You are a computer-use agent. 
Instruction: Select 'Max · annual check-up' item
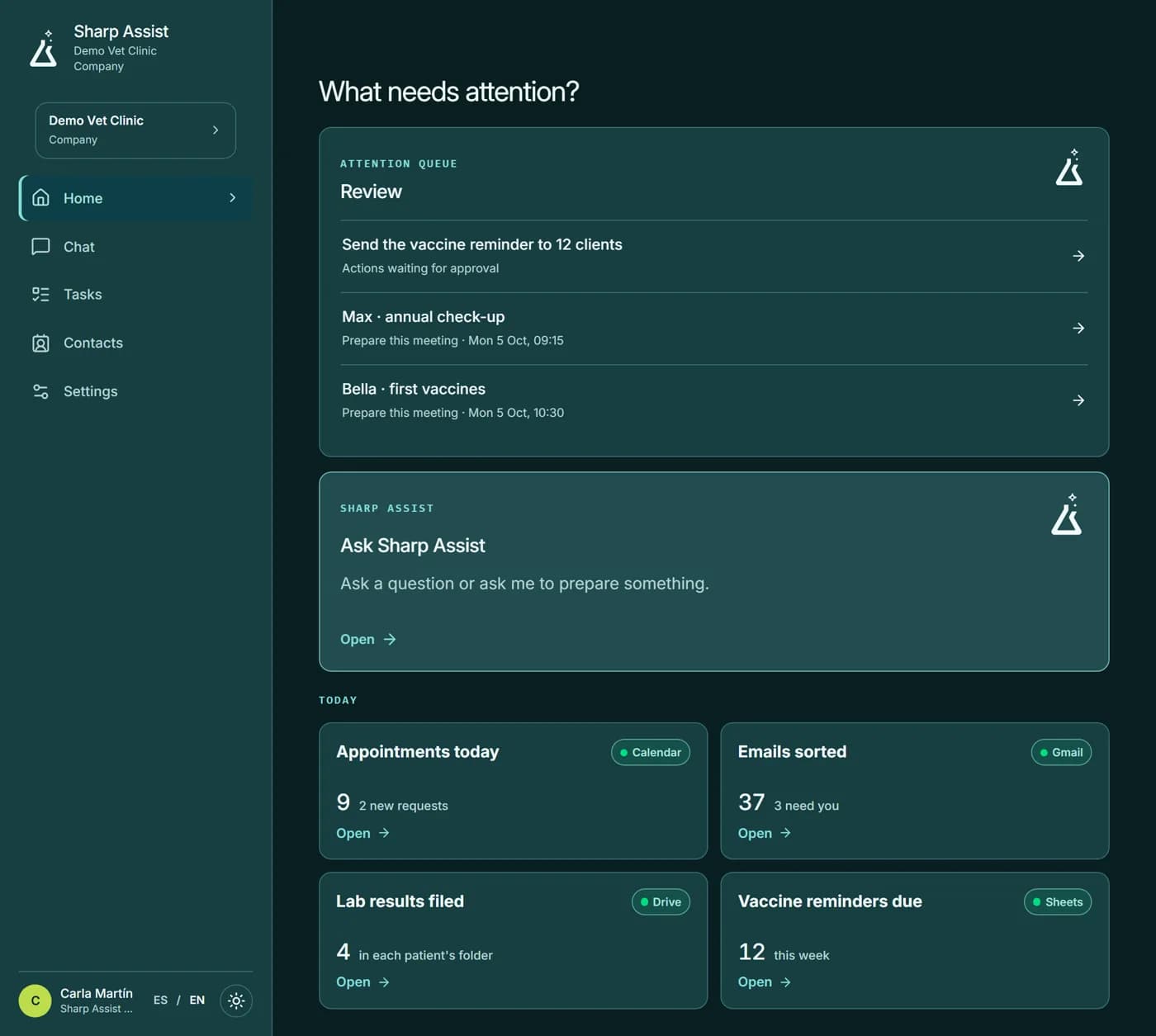click(x=713, y=329)
